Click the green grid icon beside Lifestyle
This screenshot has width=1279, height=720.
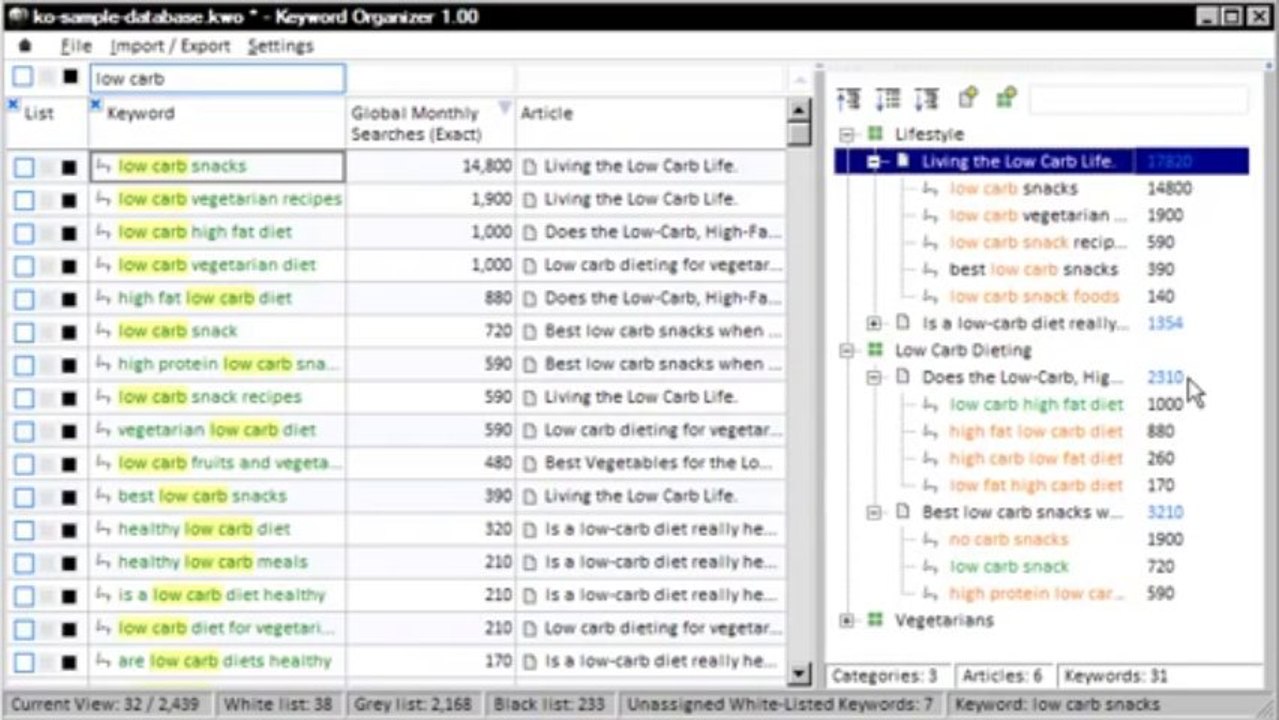tap(876, 134)
